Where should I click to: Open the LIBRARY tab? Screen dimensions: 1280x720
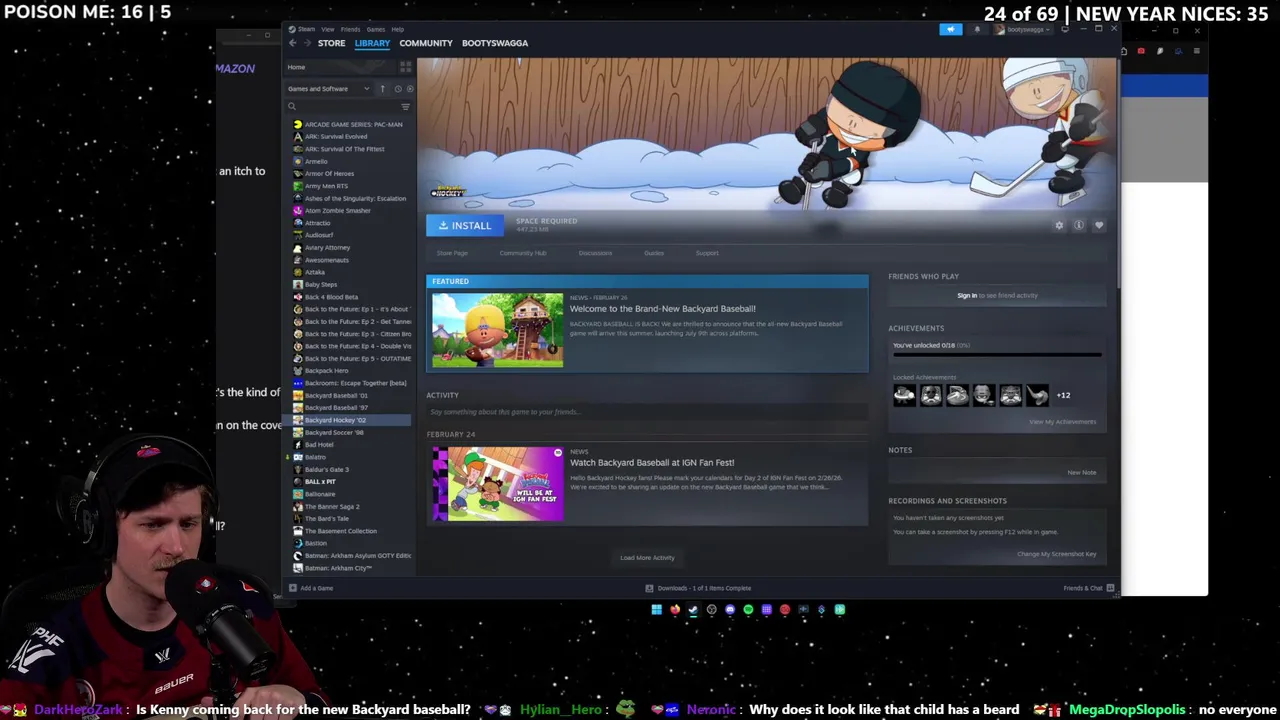coord(372,43)
